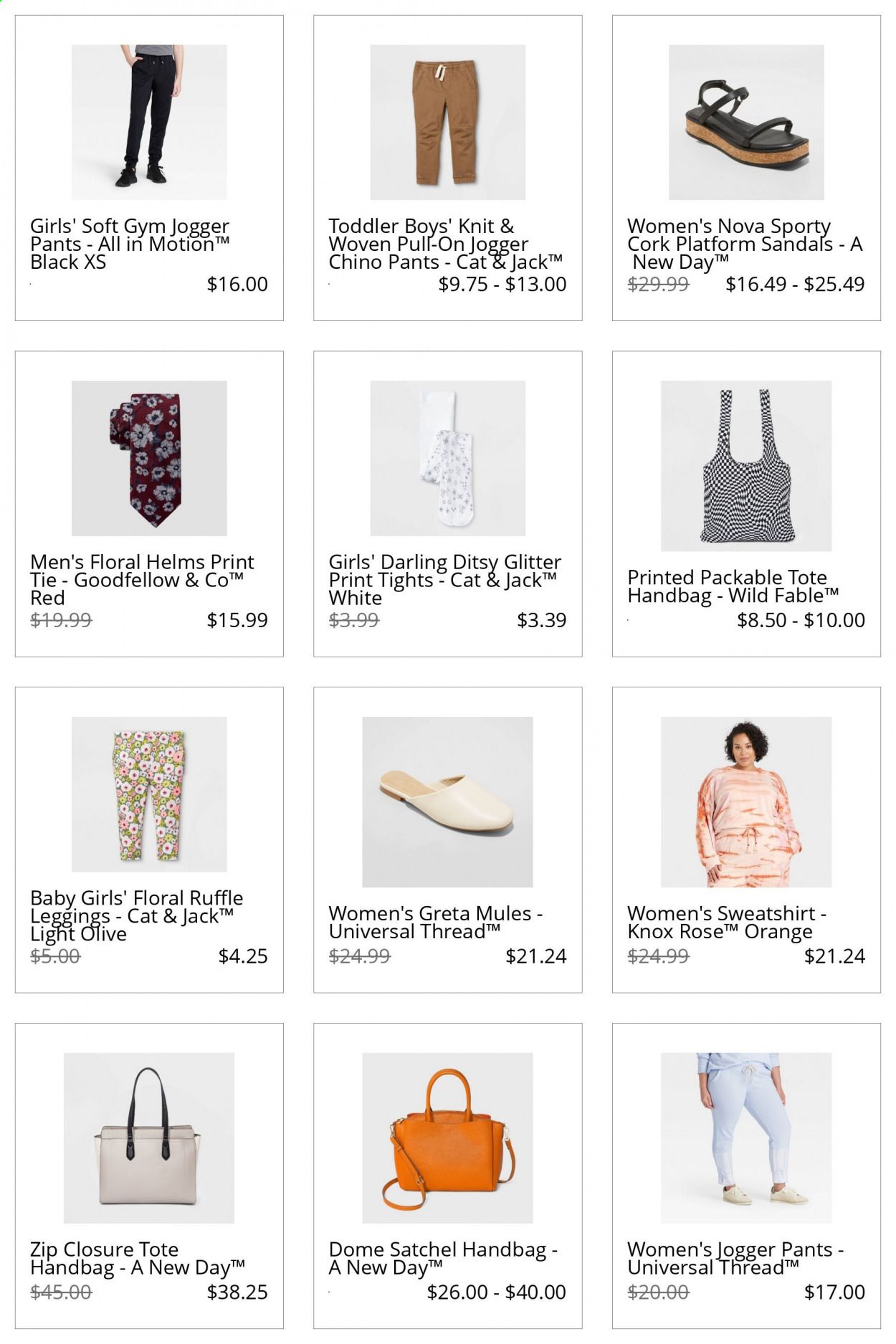View the orange tie-dye sweatshirt image
This screenshot has width=896, height=1344.
746,802
